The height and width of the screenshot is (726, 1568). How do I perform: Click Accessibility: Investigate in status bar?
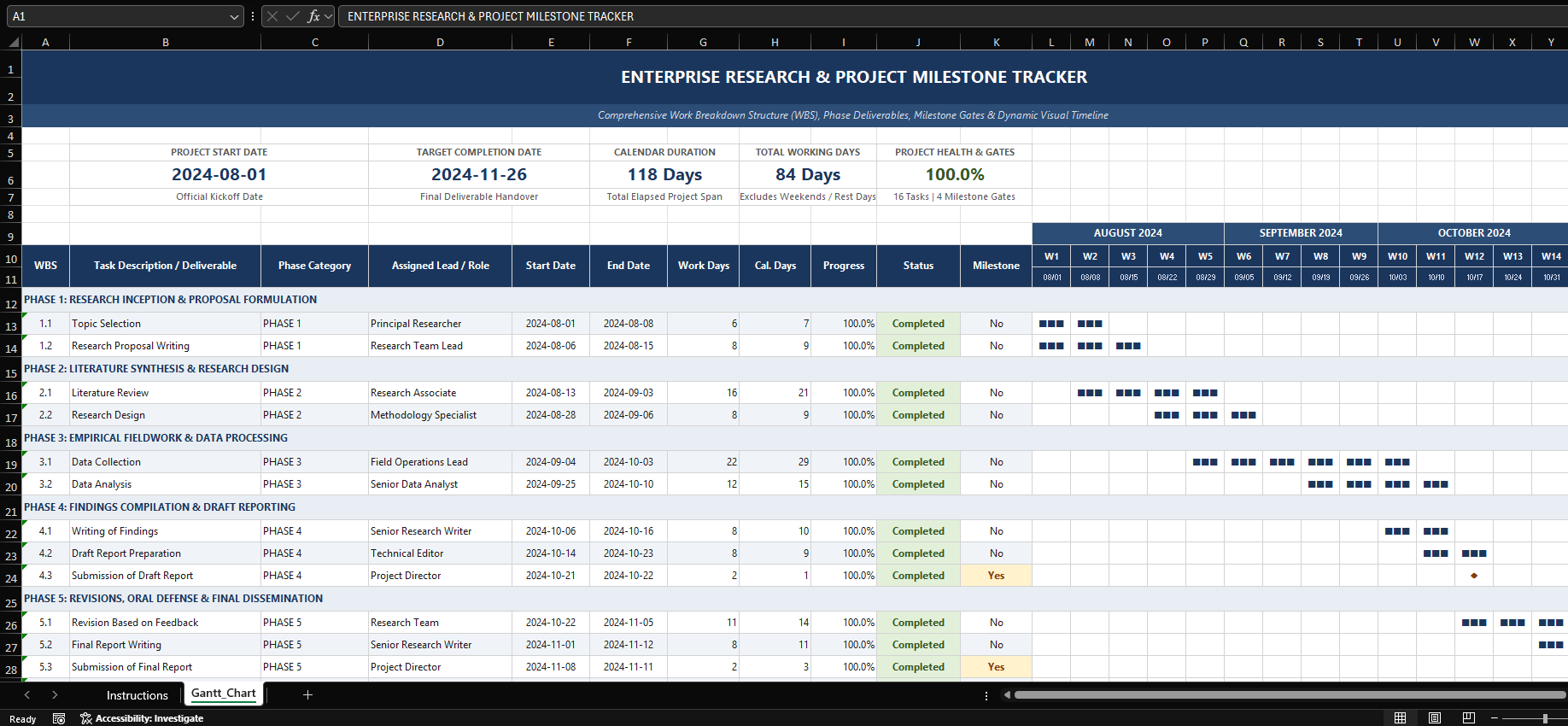(143, 718)
